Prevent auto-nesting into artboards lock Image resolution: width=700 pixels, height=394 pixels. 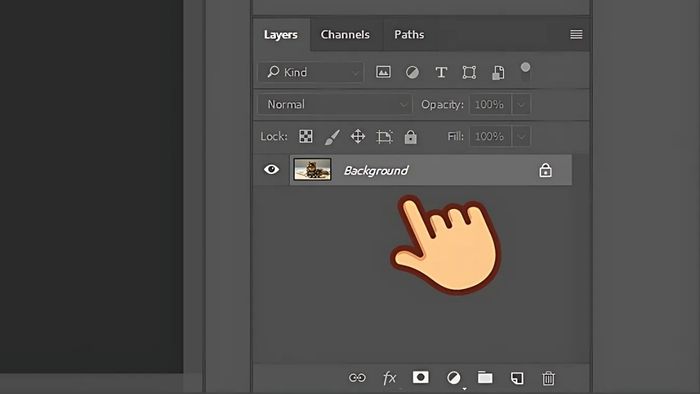(384, 137)
